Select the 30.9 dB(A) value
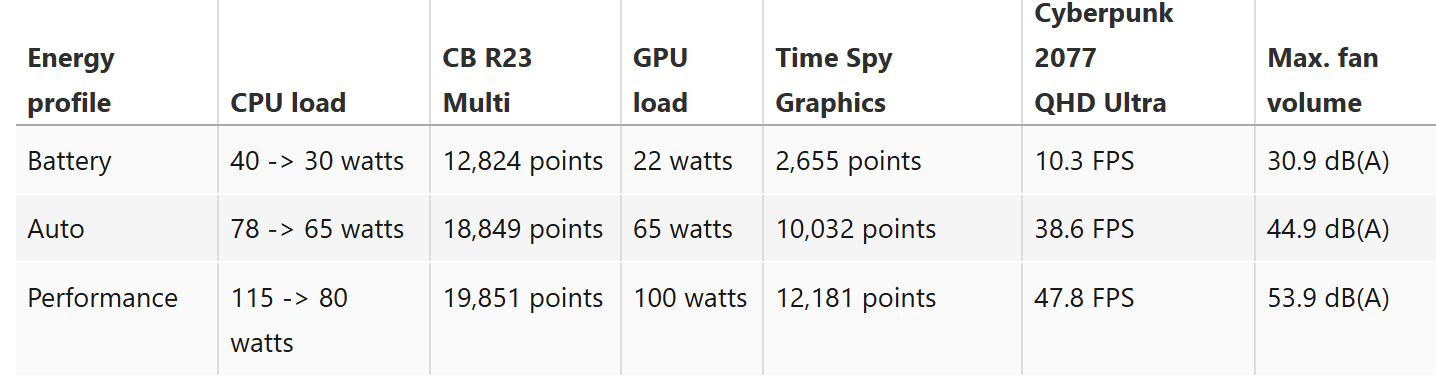This screenshot has width=1436, height=389. tap(1329, 161)
